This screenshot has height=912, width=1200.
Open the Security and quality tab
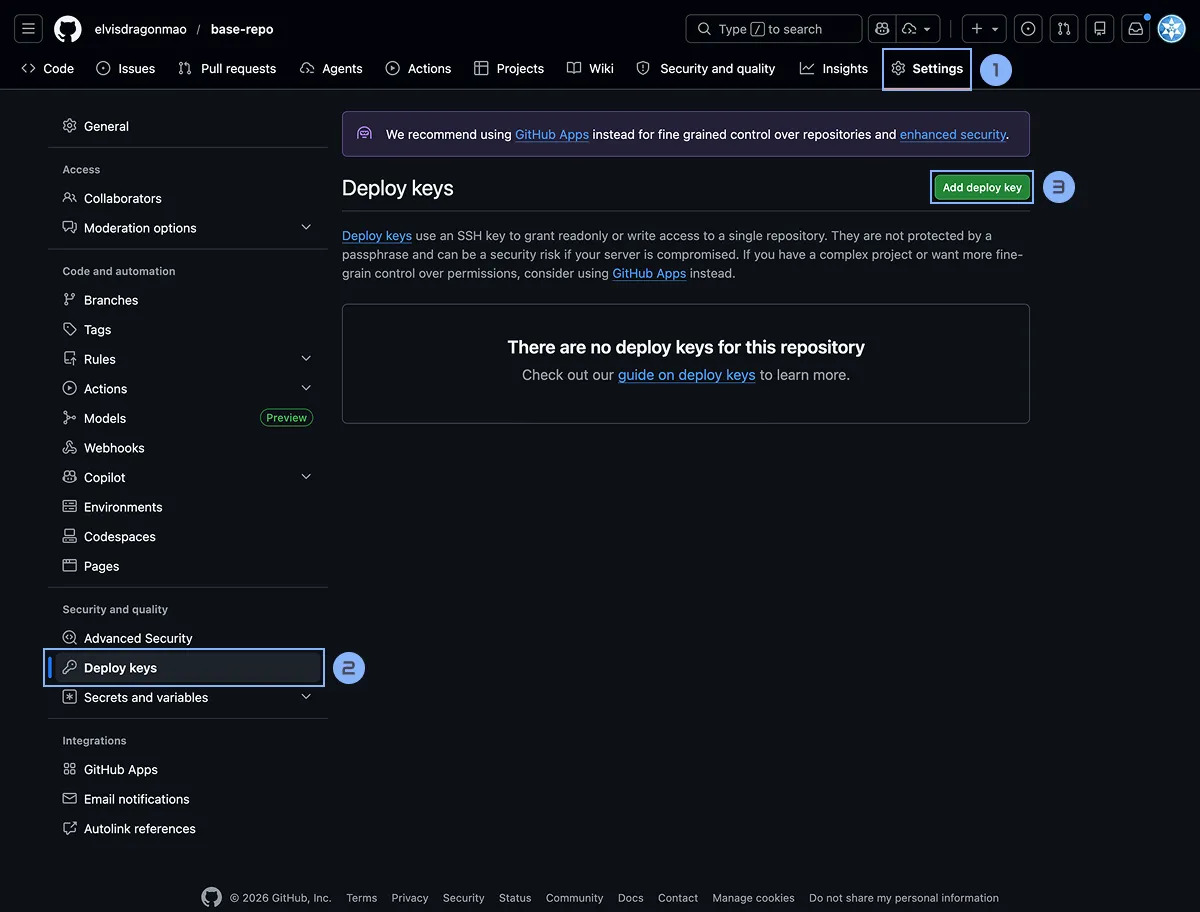[705, 68]
